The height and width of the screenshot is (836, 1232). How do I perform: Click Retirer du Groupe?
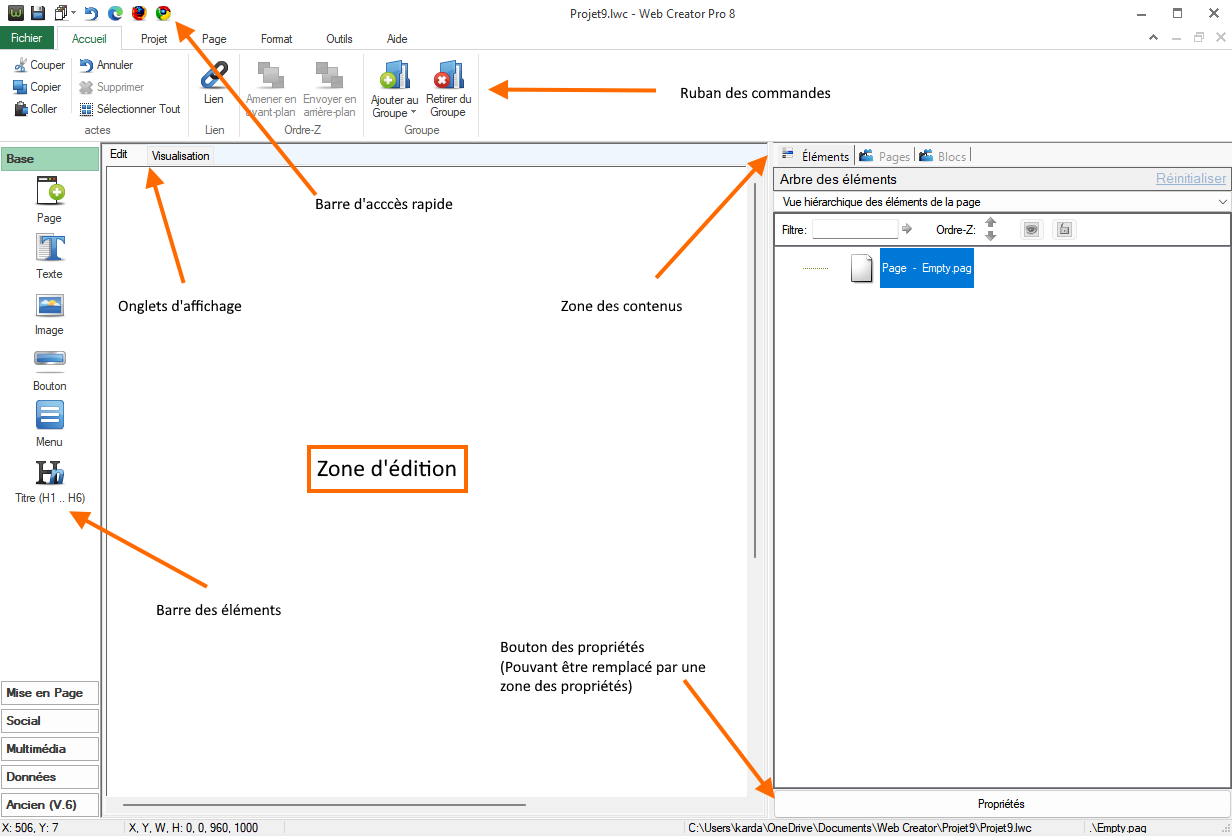[448, 89]
